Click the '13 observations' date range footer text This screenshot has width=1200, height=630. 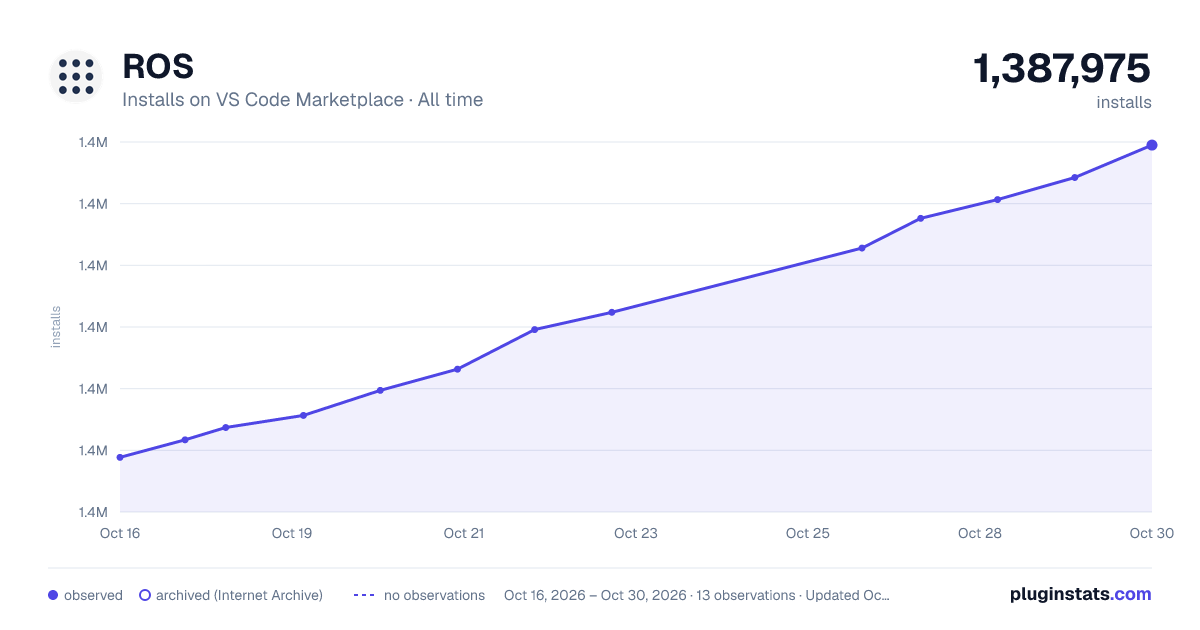pyautogui.click(x=697, y=595)
